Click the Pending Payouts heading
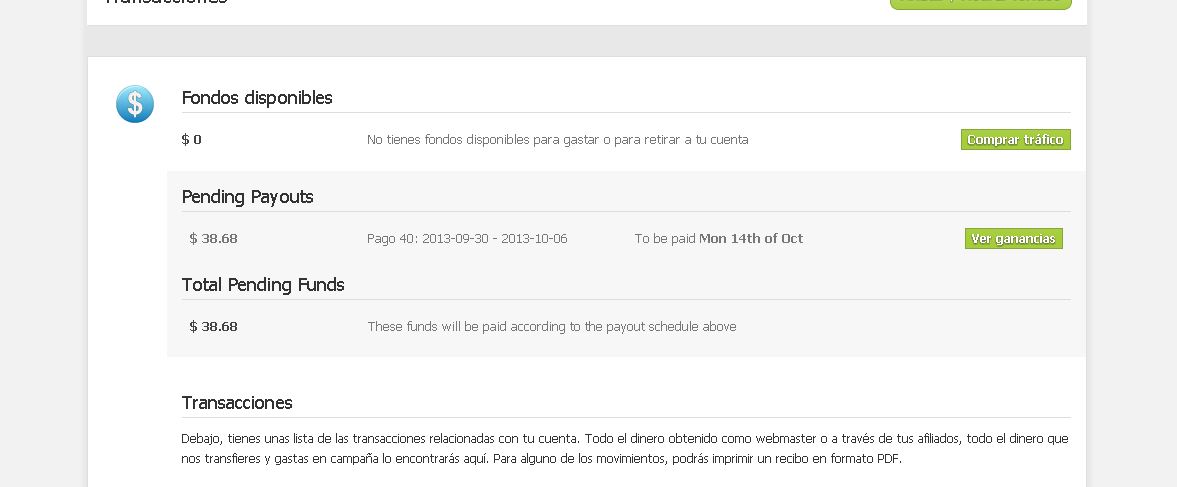The image size is (1177, 487). point(247,197)
